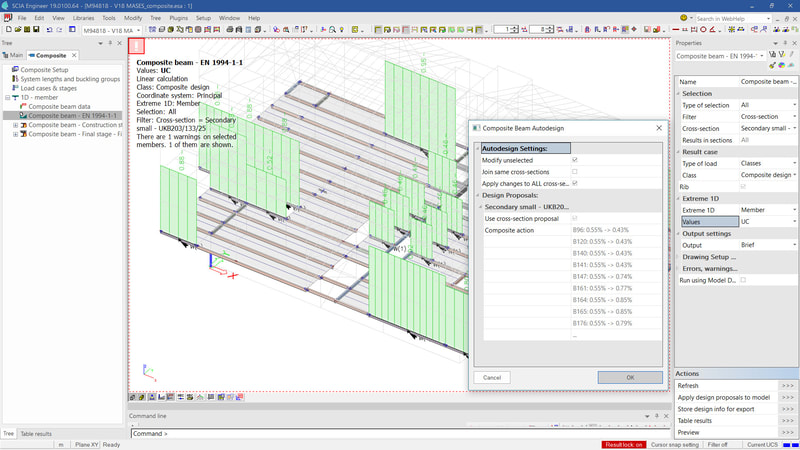This screenshot has width=800, height=450.
Task: Collapse Autodesign Settings section
Action: coord(478,148)
